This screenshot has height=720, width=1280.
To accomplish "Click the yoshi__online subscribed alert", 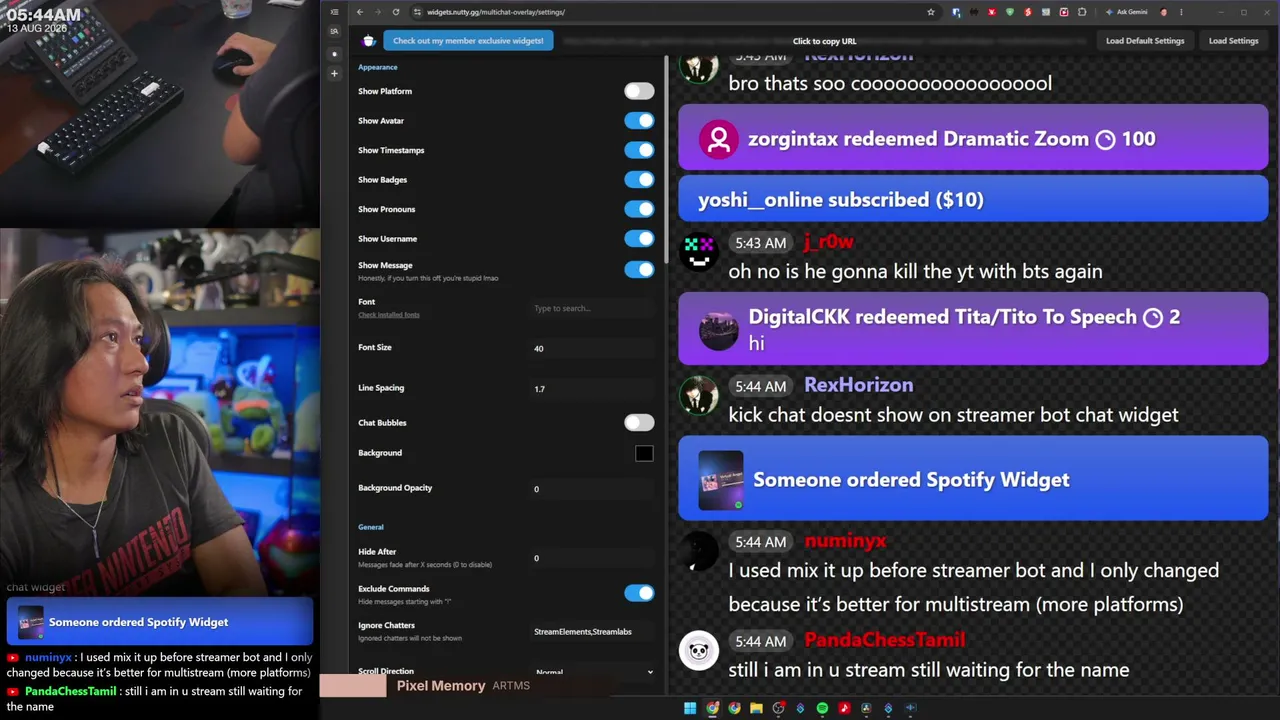I will tap(973, 200).
